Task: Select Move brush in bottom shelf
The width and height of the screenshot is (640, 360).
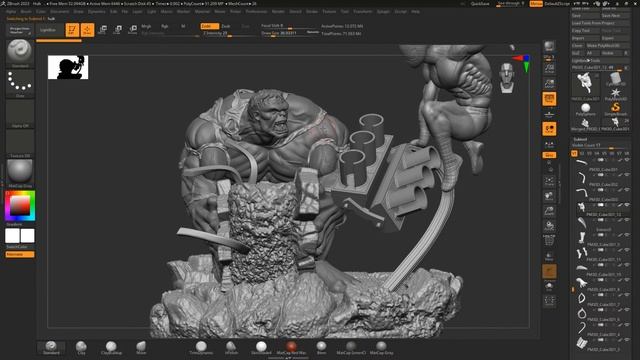Action: coord(141,348)
